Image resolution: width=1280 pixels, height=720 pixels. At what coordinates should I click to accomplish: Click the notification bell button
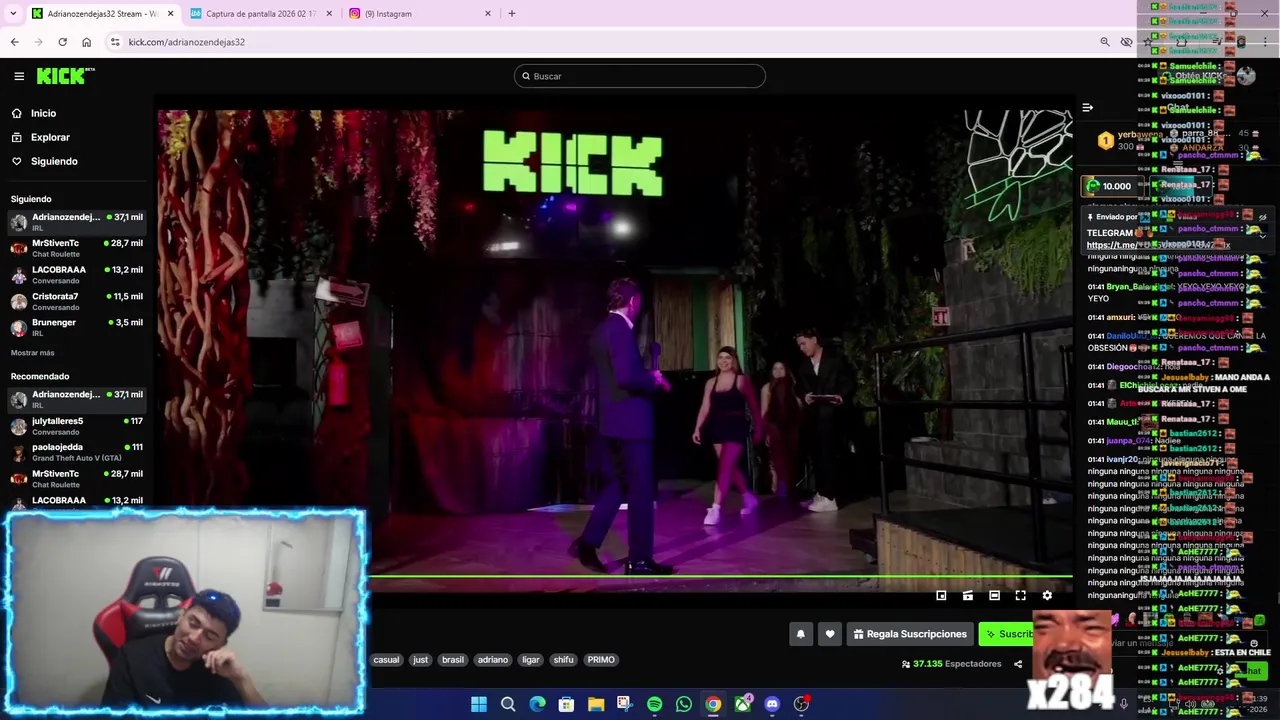(800, 634)
